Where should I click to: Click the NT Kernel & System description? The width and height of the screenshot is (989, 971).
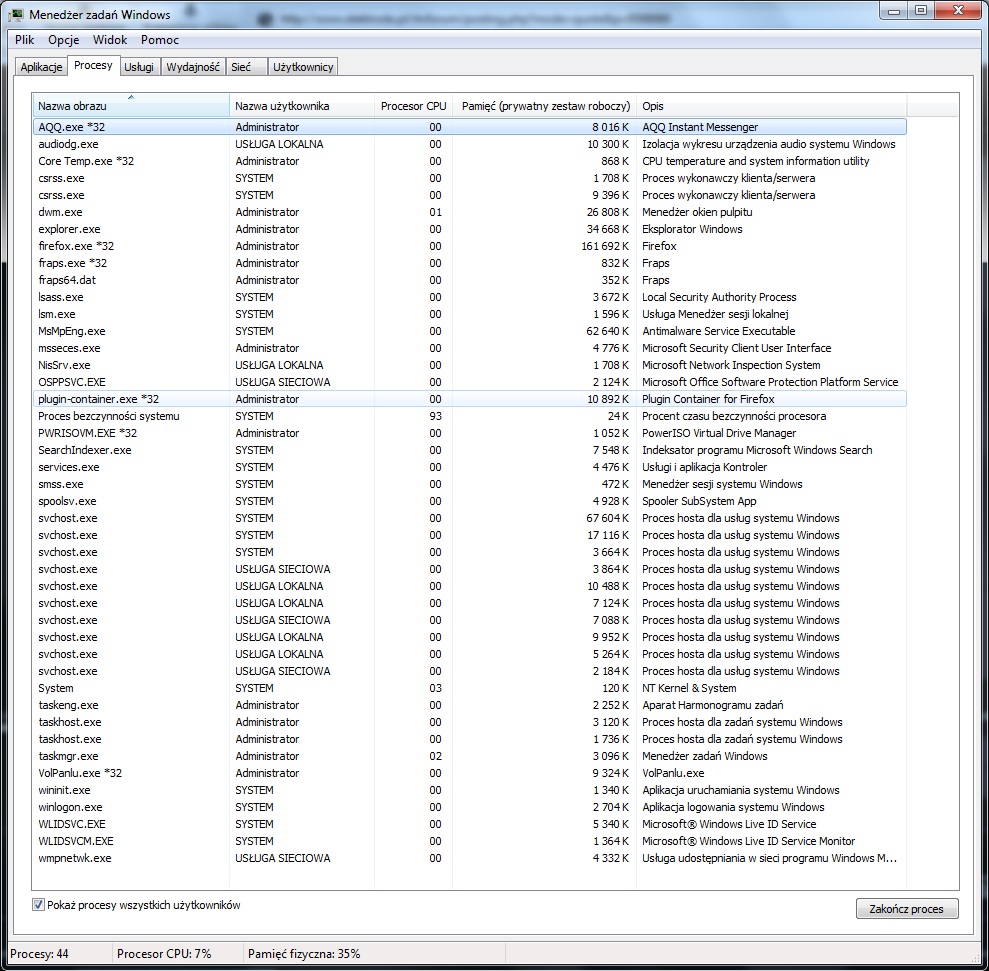click(x=689, y=688)
